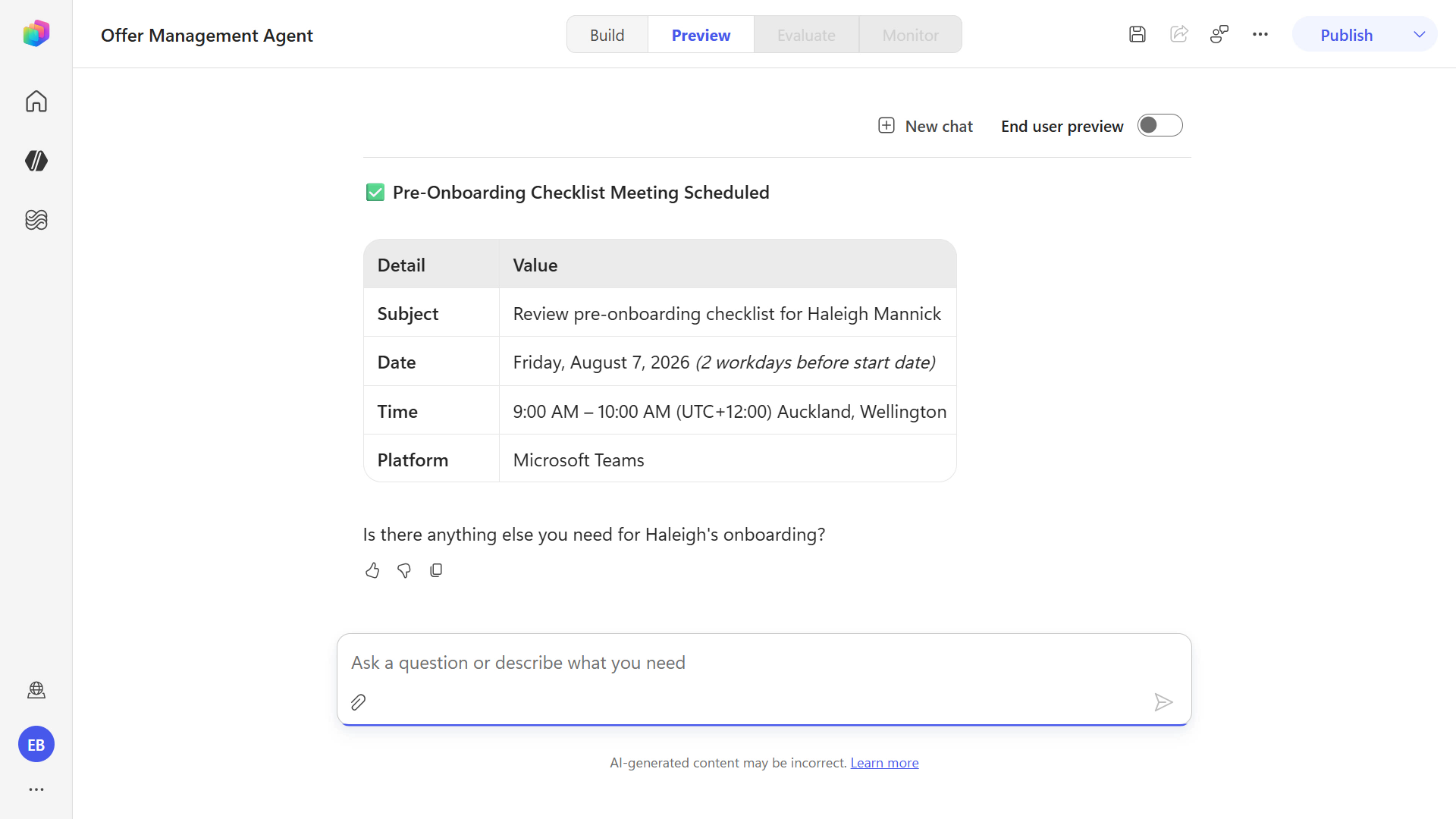Click the Copilot Studio logo
The image size is (1456, 819).
pos(36,34)
